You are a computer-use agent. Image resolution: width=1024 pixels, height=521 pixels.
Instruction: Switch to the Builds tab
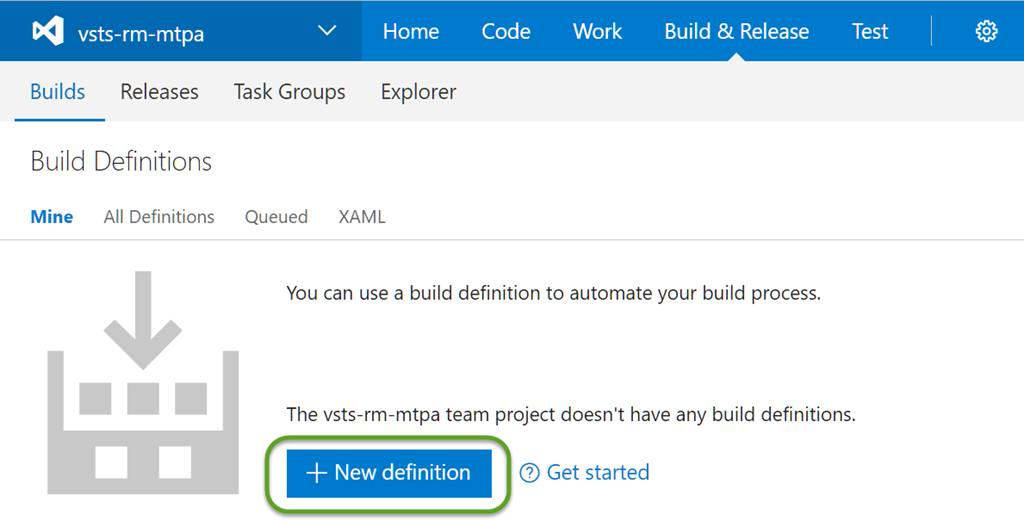point(58,92)
